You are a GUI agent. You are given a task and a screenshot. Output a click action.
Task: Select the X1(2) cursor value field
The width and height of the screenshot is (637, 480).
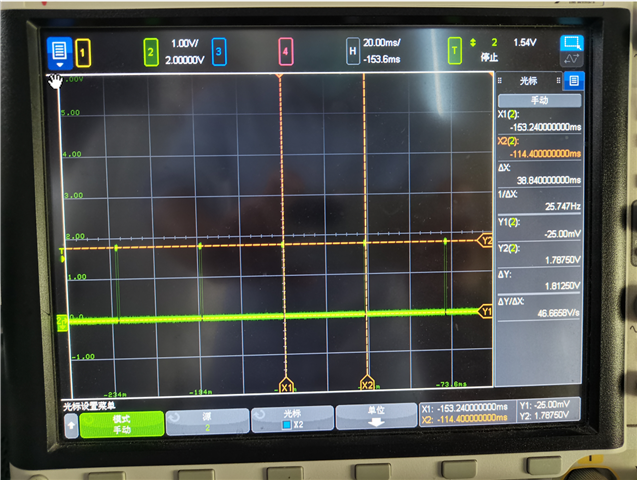[540, 121]
